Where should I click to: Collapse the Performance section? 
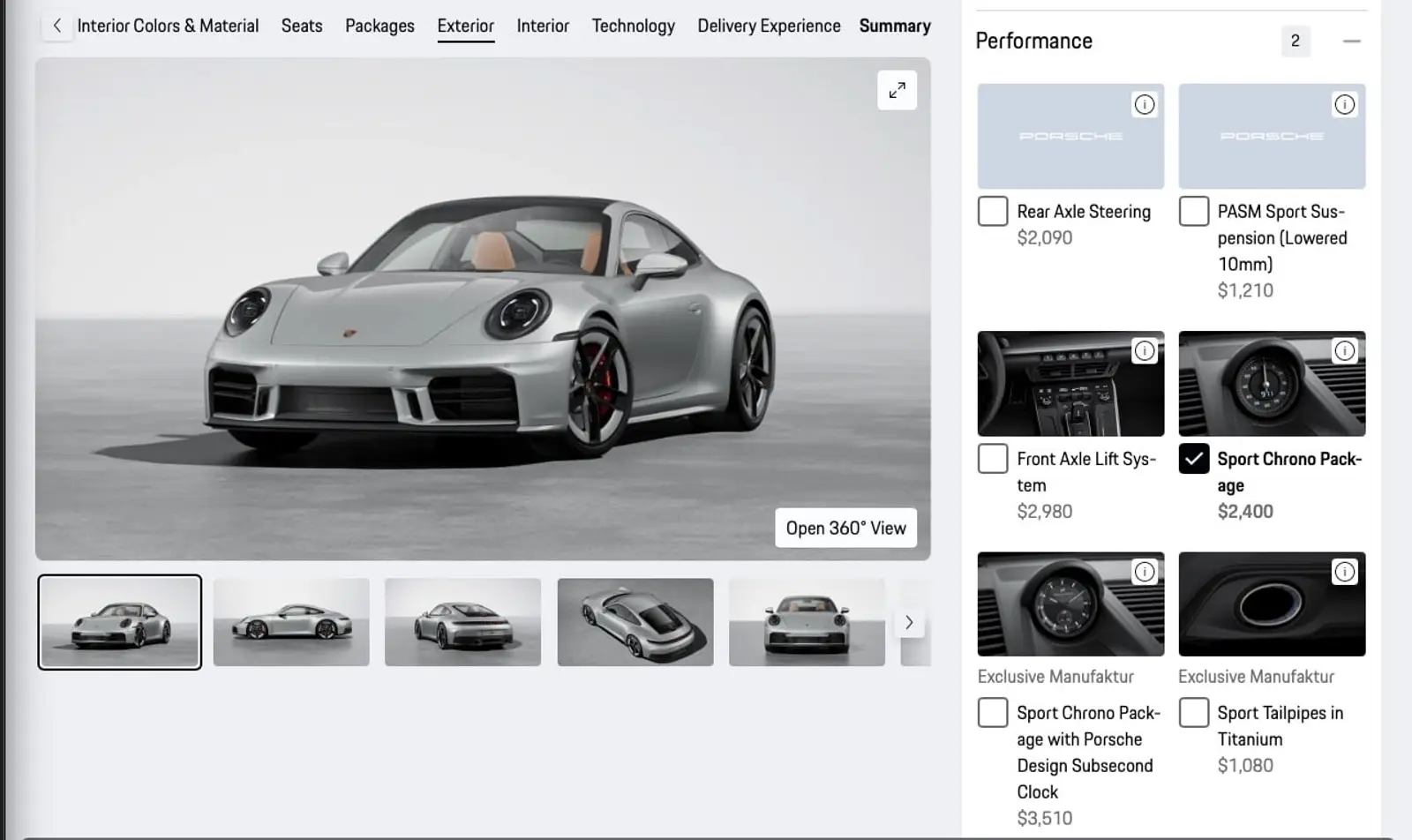click(x=1351, y=41)
